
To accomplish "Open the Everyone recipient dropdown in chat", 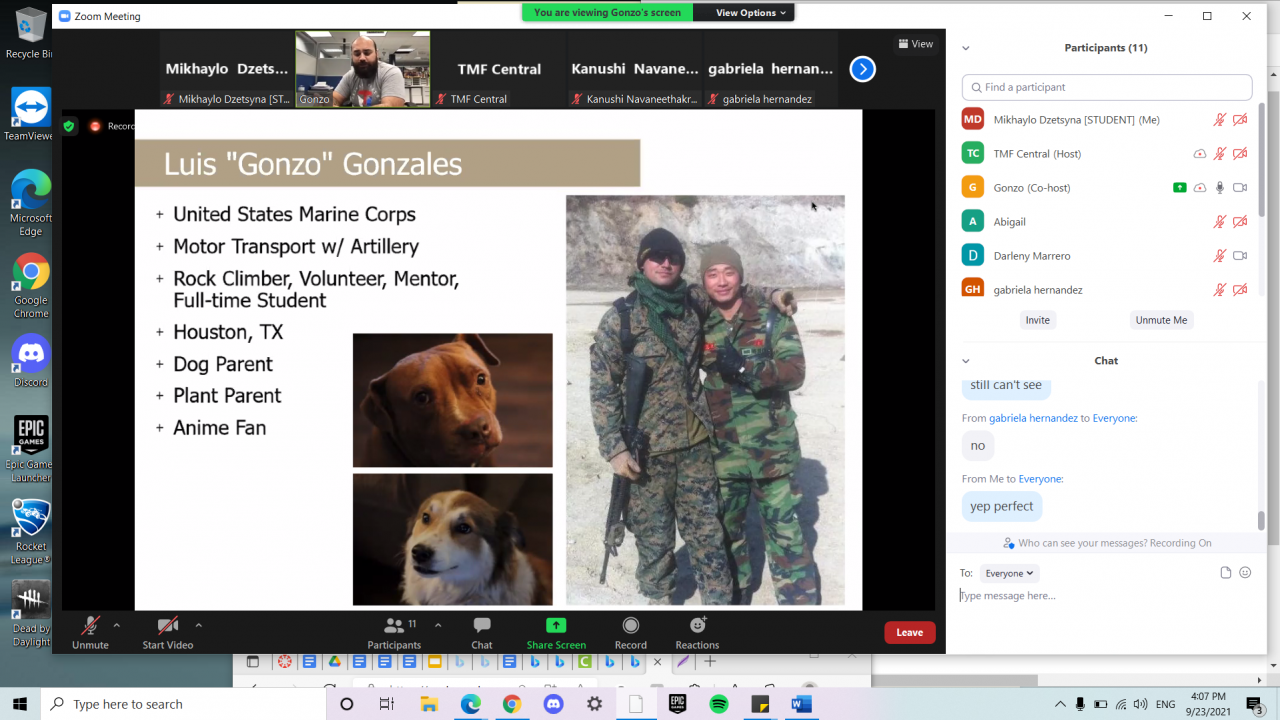I will click(x=1009, y=573).
